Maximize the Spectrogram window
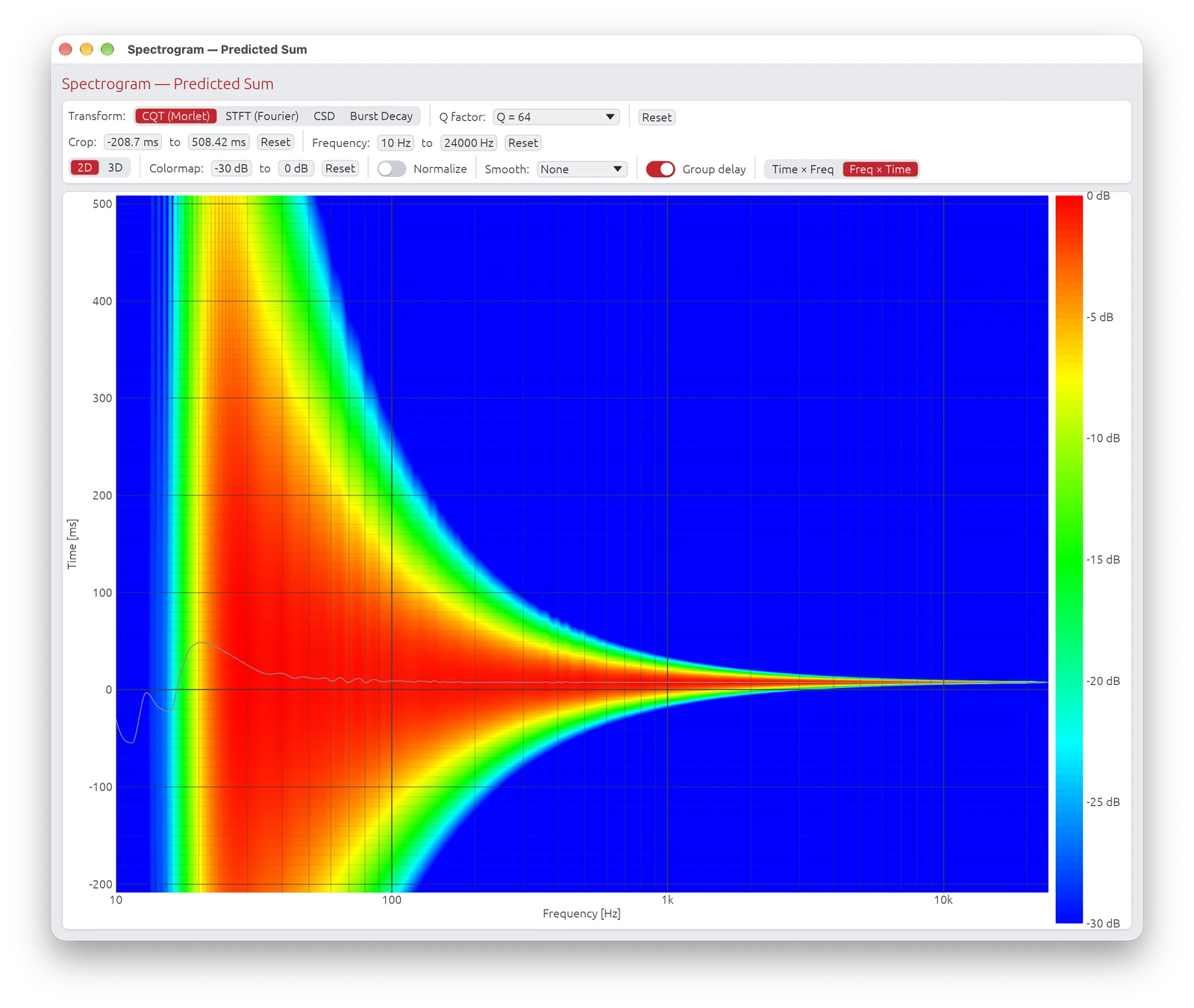The image size is (1194, 1008). [107, 49]
